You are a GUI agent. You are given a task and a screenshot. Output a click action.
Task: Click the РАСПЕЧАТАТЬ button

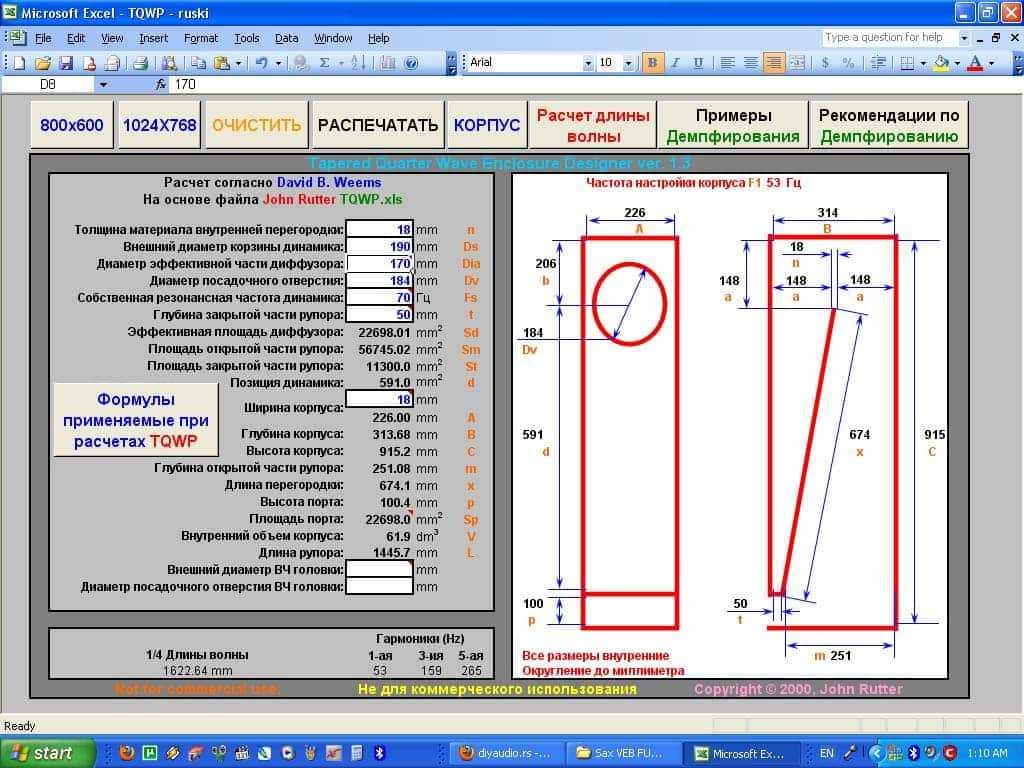[378, 125]
